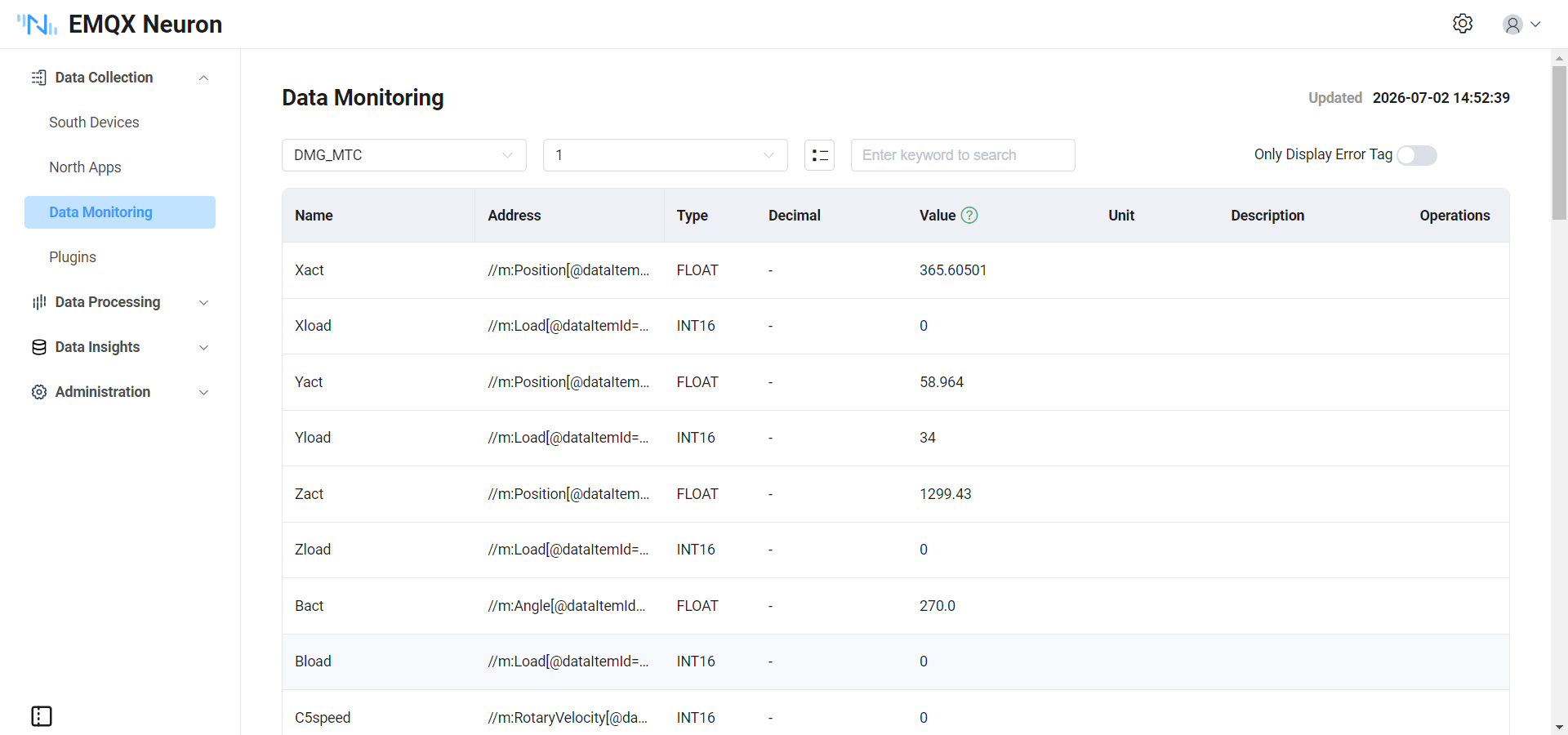
Task: Click the updated timestamp 2026-07-02 14:52:39
Action: coord(1441,98)
